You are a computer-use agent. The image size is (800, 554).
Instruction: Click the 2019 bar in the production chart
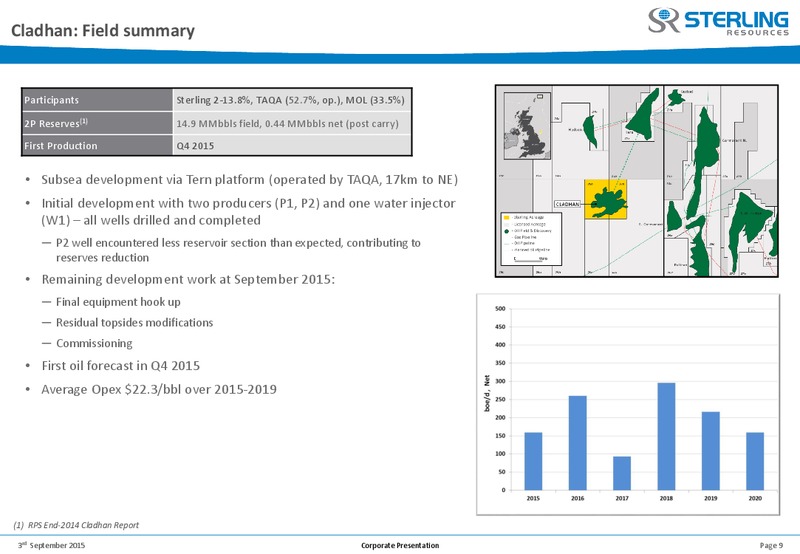pyautogui.click(x=711, y=451)
